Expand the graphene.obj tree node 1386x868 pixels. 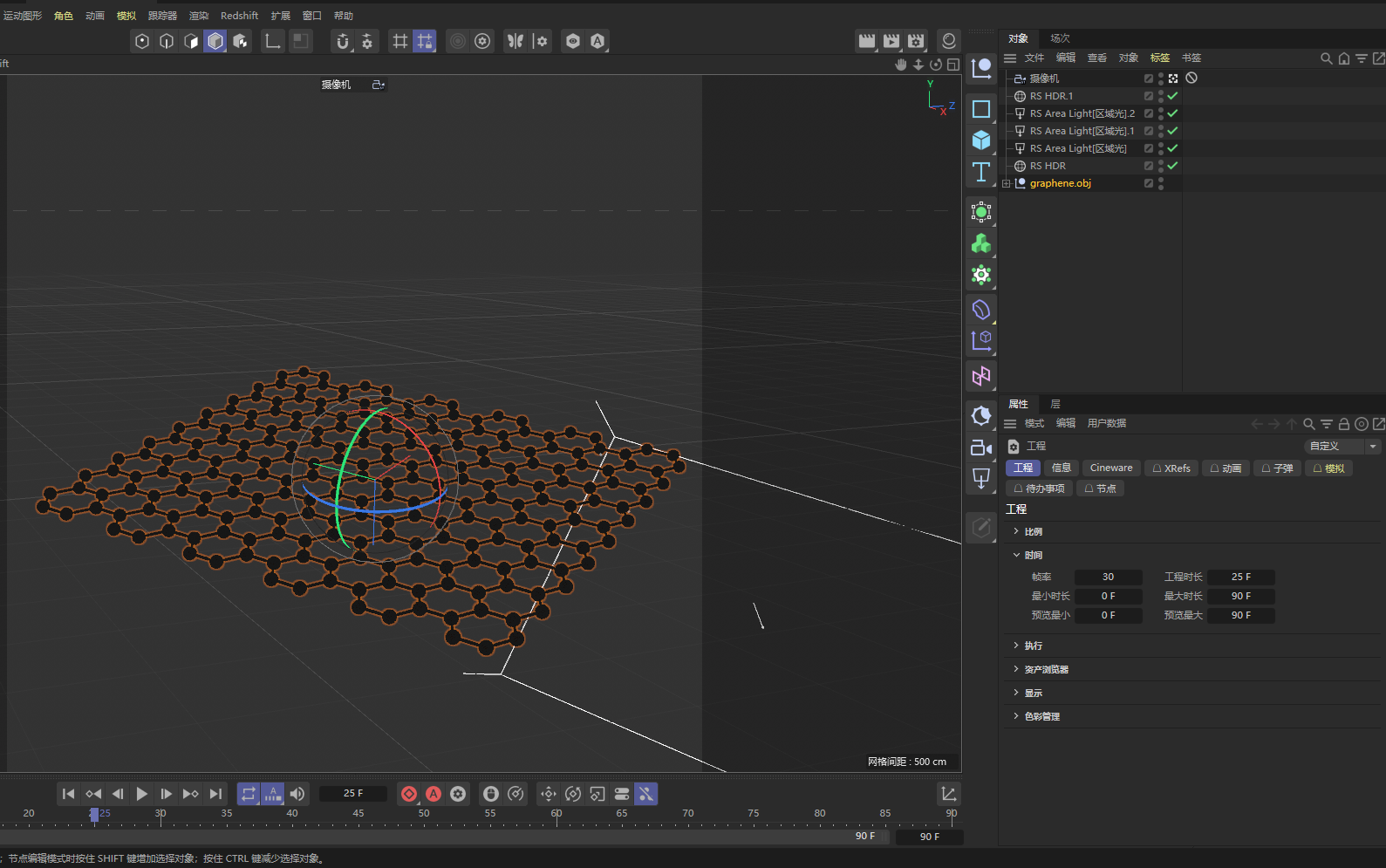1006,183
